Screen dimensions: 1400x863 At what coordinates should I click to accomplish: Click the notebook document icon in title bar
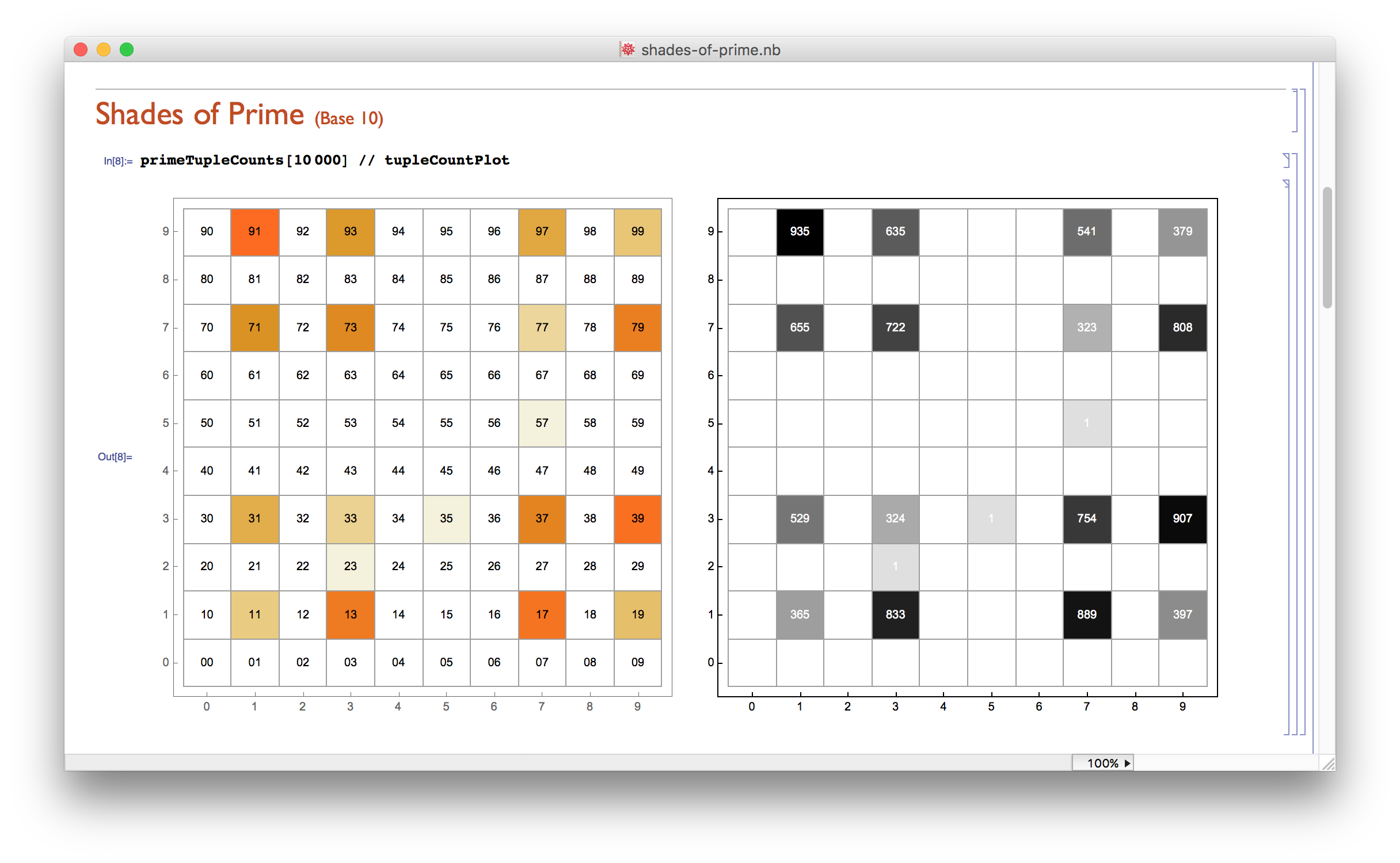(x=627, y=49)
